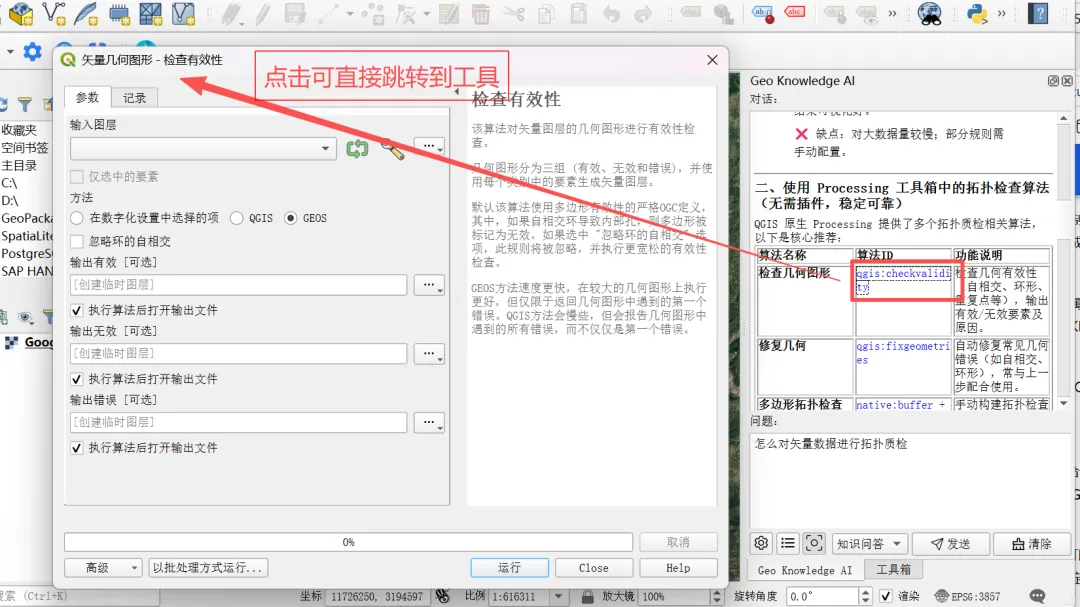
Task: Open the digitize-segment dropdown arrow in toolbar
Action: coord(350,14)
